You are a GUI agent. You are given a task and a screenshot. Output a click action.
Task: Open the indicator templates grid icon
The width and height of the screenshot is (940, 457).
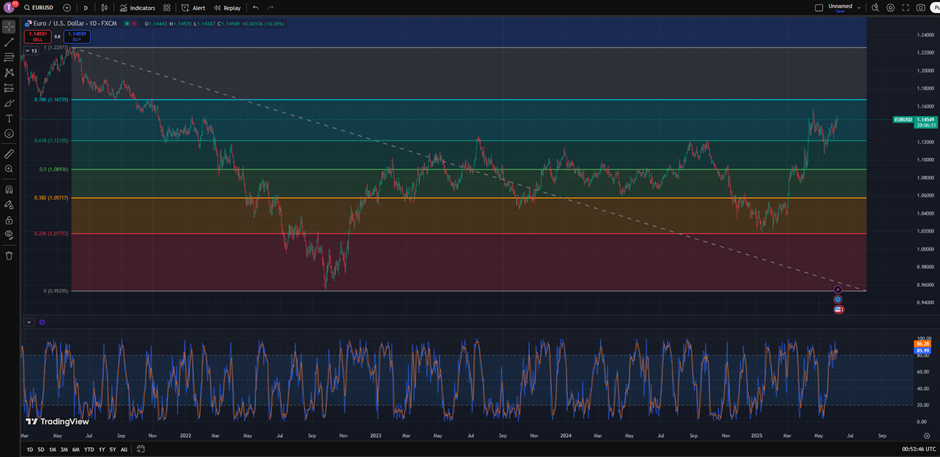pyautogui.click(x=167, y=7)
